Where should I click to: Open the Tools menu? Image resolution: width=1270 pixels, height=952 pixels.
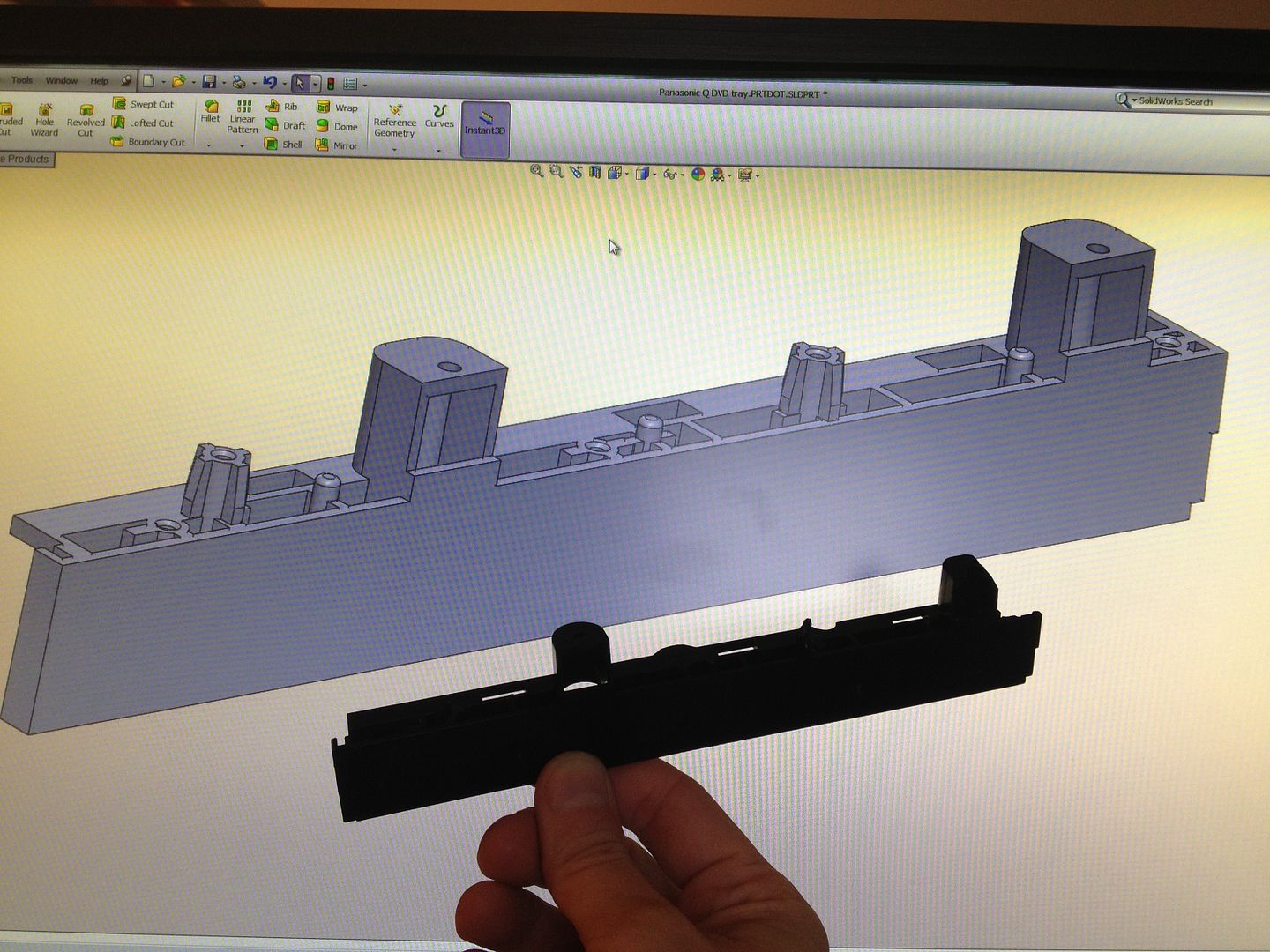click(x=22, y=80)
